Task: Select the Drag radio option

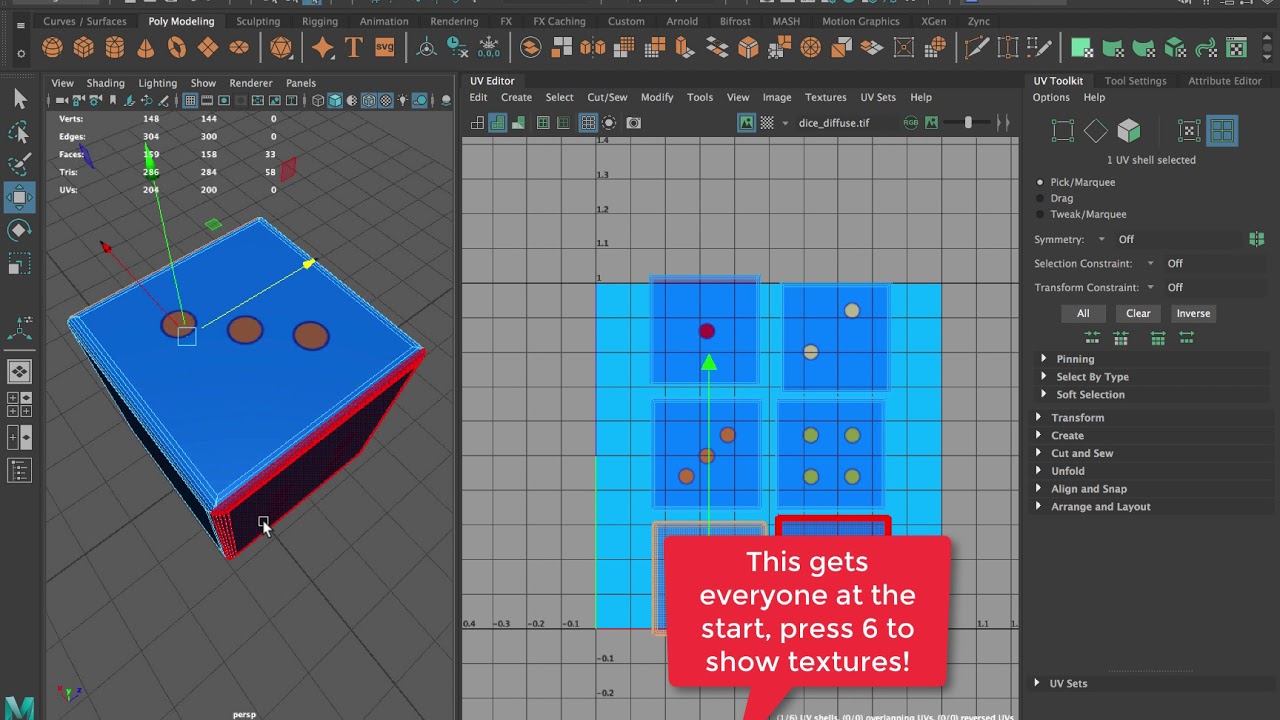Action: pos(1041,198)
